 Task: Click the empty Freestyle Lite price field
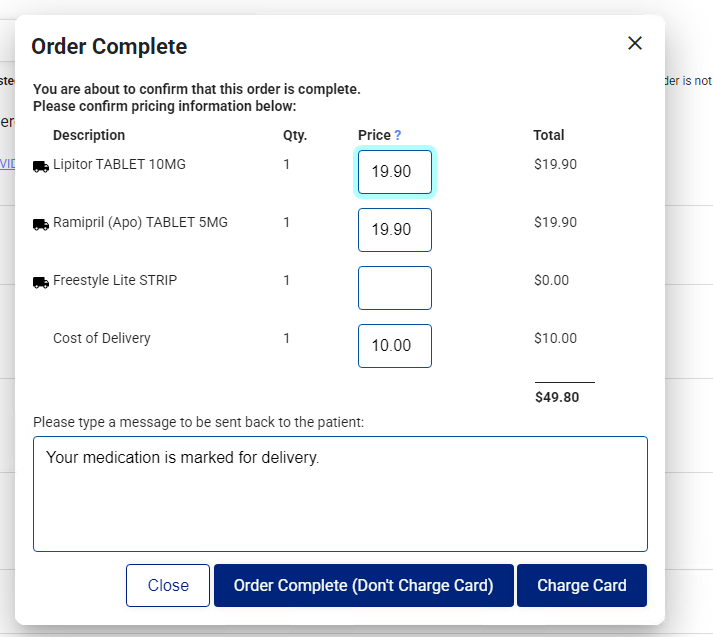click(x=395, y=288)
